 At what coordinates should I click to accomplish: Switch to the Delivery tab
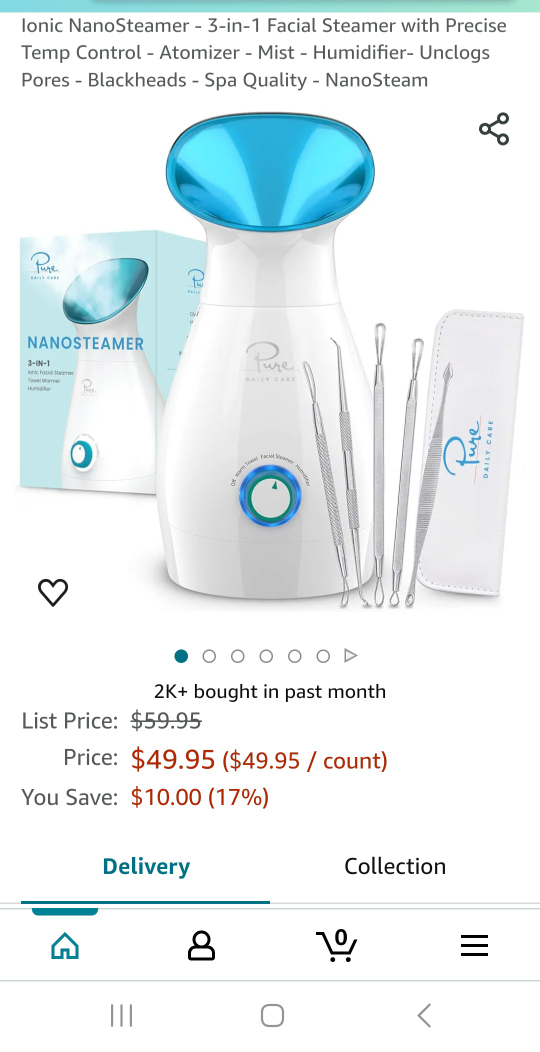click(x=146, y=866)
